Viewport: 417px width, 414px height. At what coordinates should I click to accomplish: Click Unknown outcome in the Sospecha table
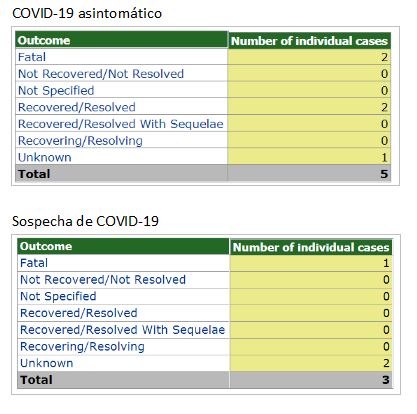(x=47, y=363)
